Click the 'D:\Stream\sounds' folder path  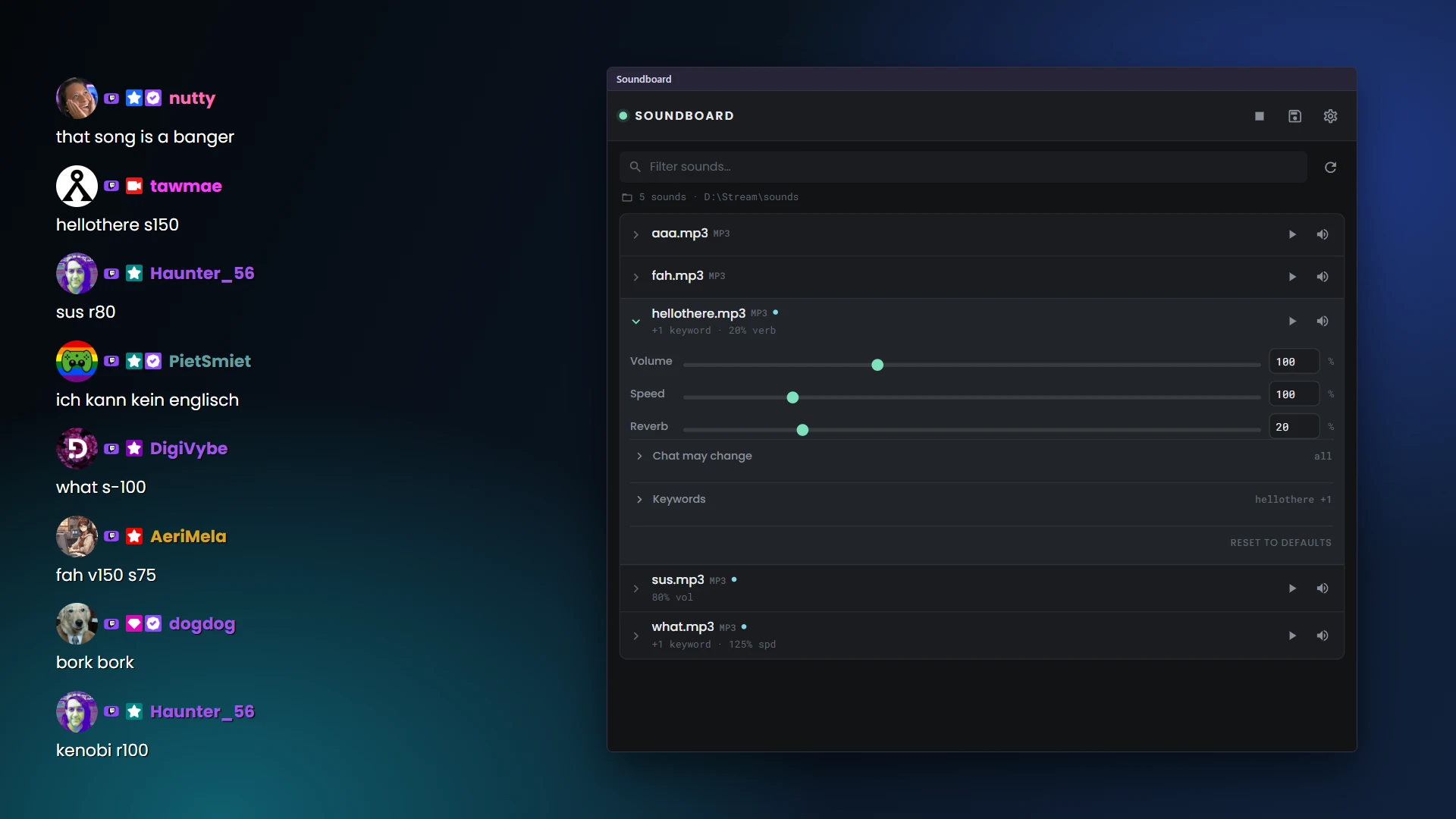pos(751,197)
